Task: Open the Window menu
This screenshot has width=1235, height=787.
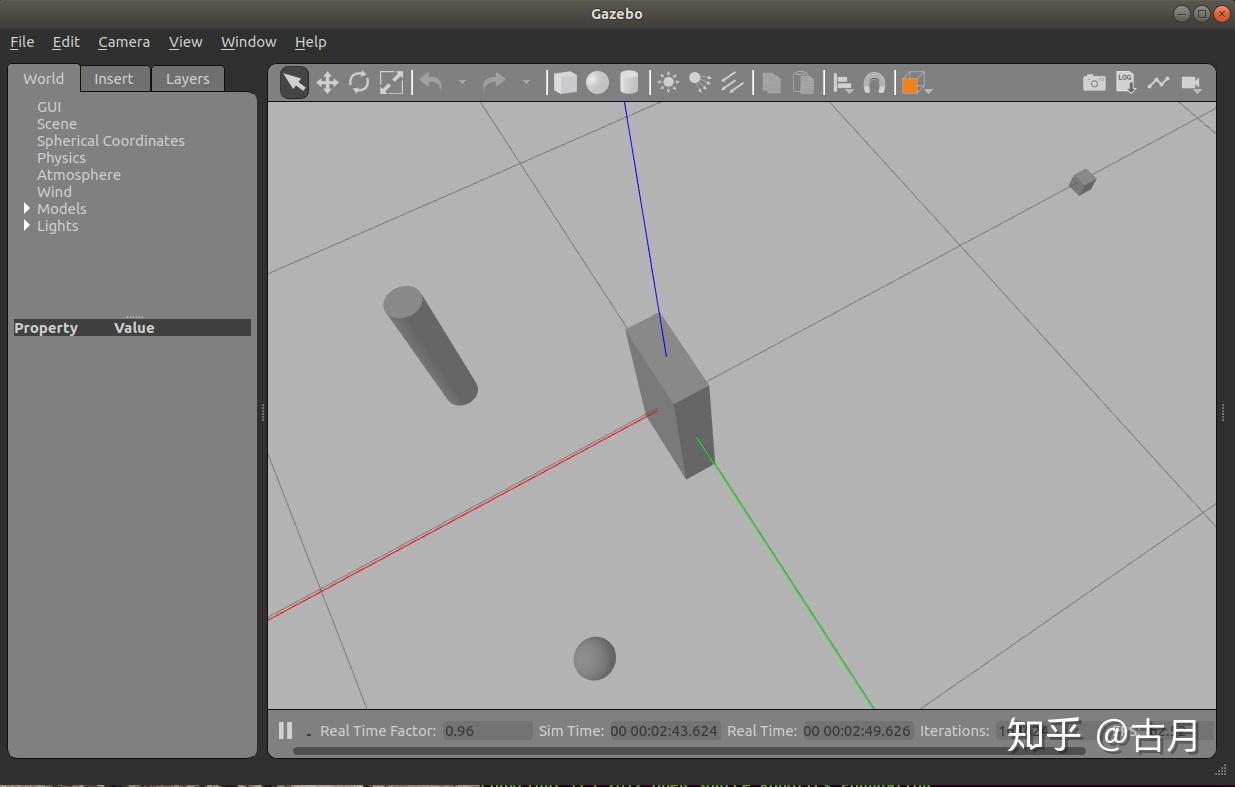Action: click(248, 42)
